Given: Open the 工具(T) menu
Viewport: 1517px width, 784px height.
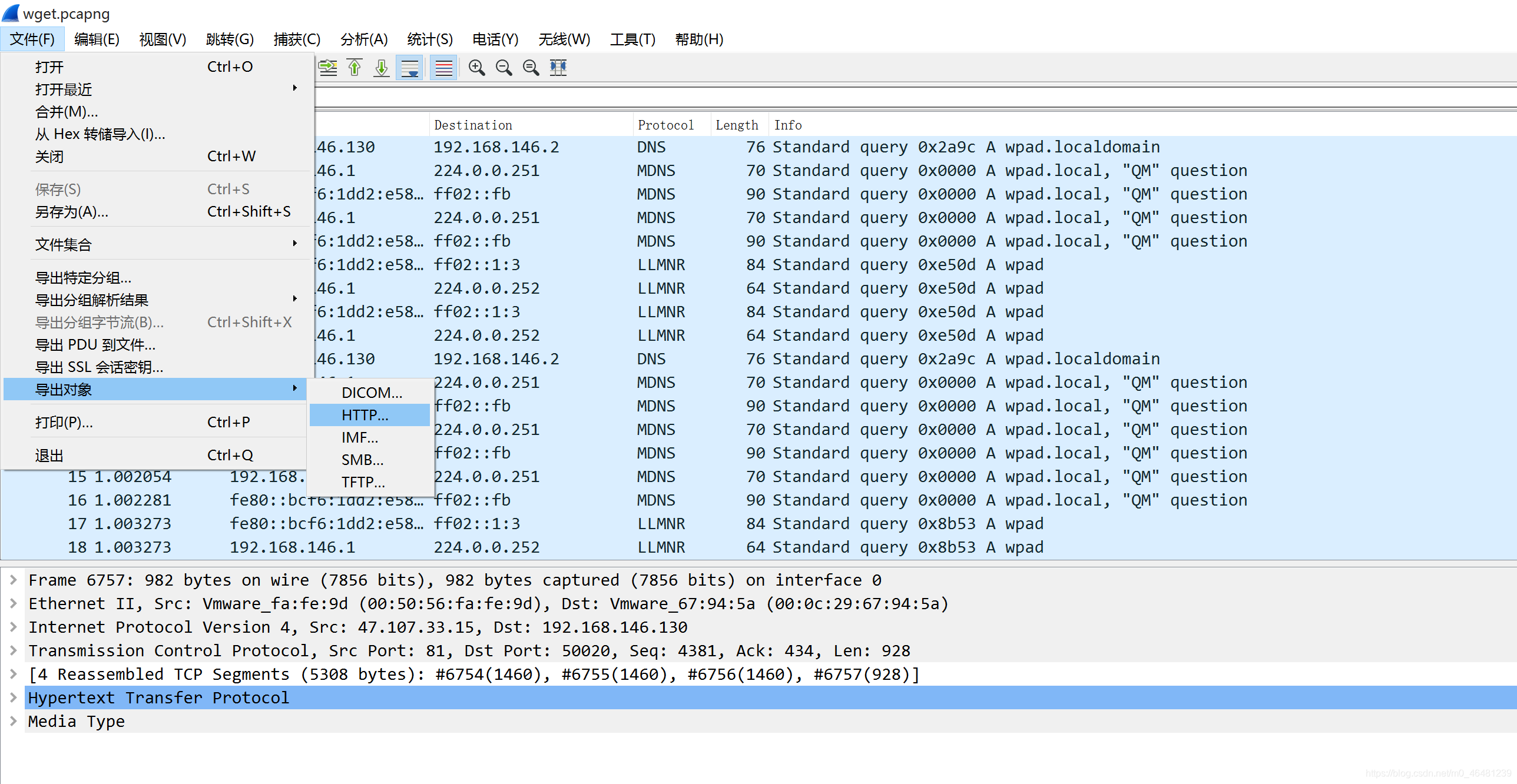Looking at the screenshot, I should click(632, 39).
